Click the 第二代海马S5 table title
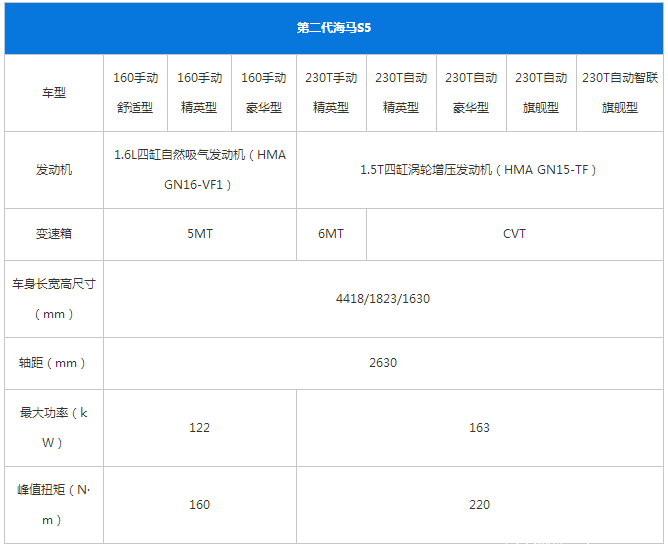The width and height of the screenshot is (668, 548). (334, 28)
